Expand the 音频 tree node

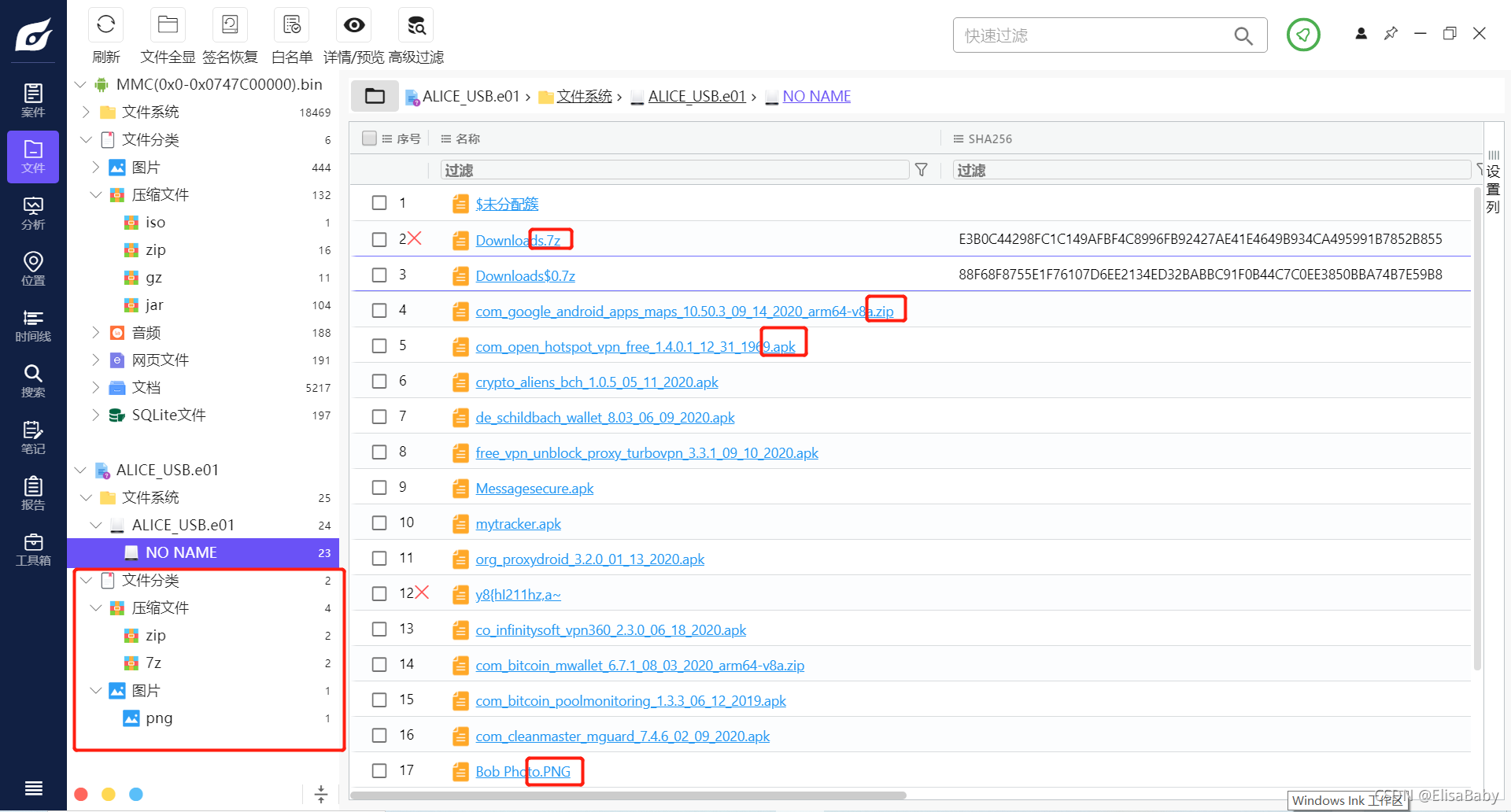click(x=95, y=332)
